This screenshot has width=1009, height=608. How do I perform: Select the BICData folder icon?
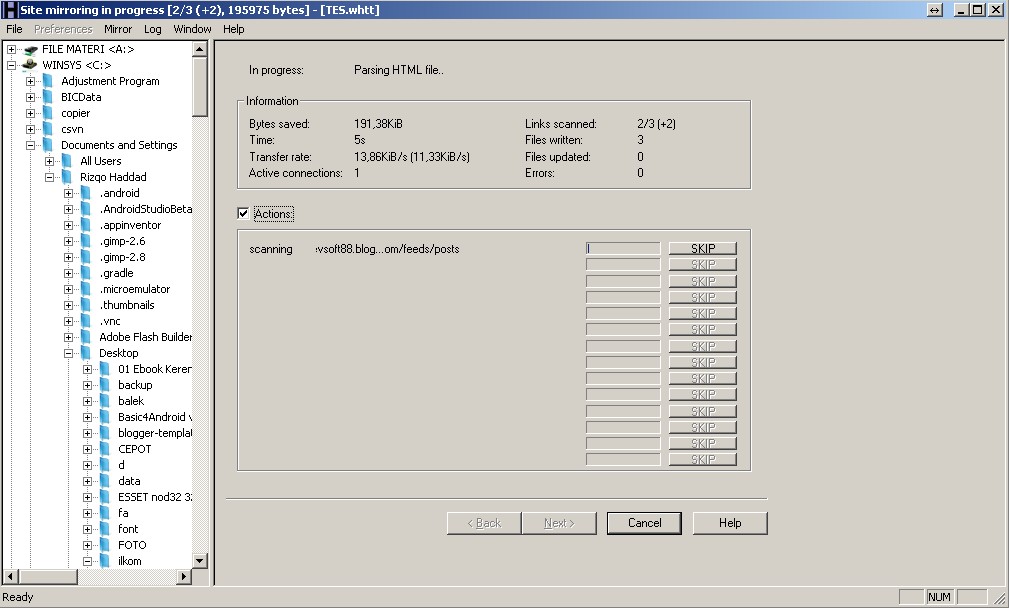click(x=49, y=97)
